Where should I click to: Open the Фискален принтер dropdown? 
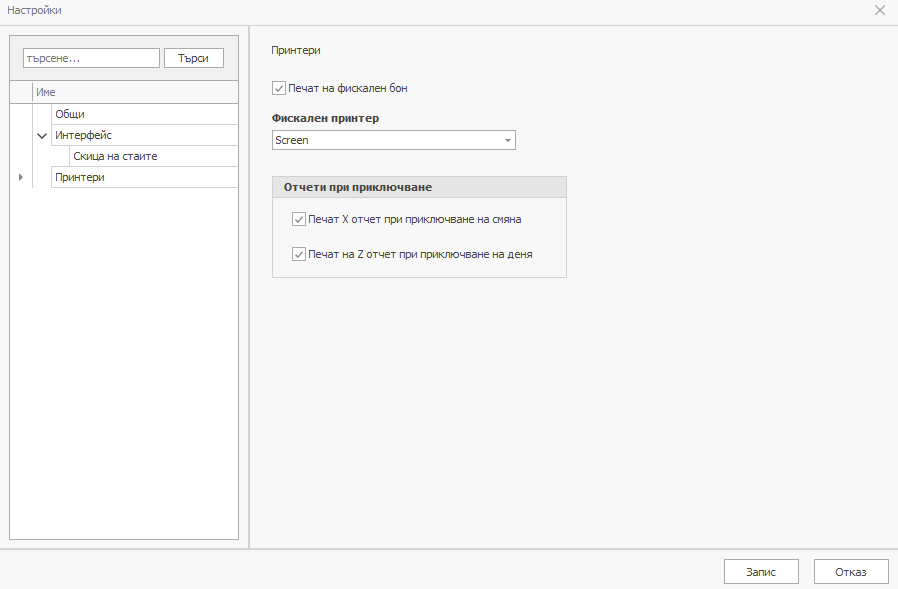[393, 140]
